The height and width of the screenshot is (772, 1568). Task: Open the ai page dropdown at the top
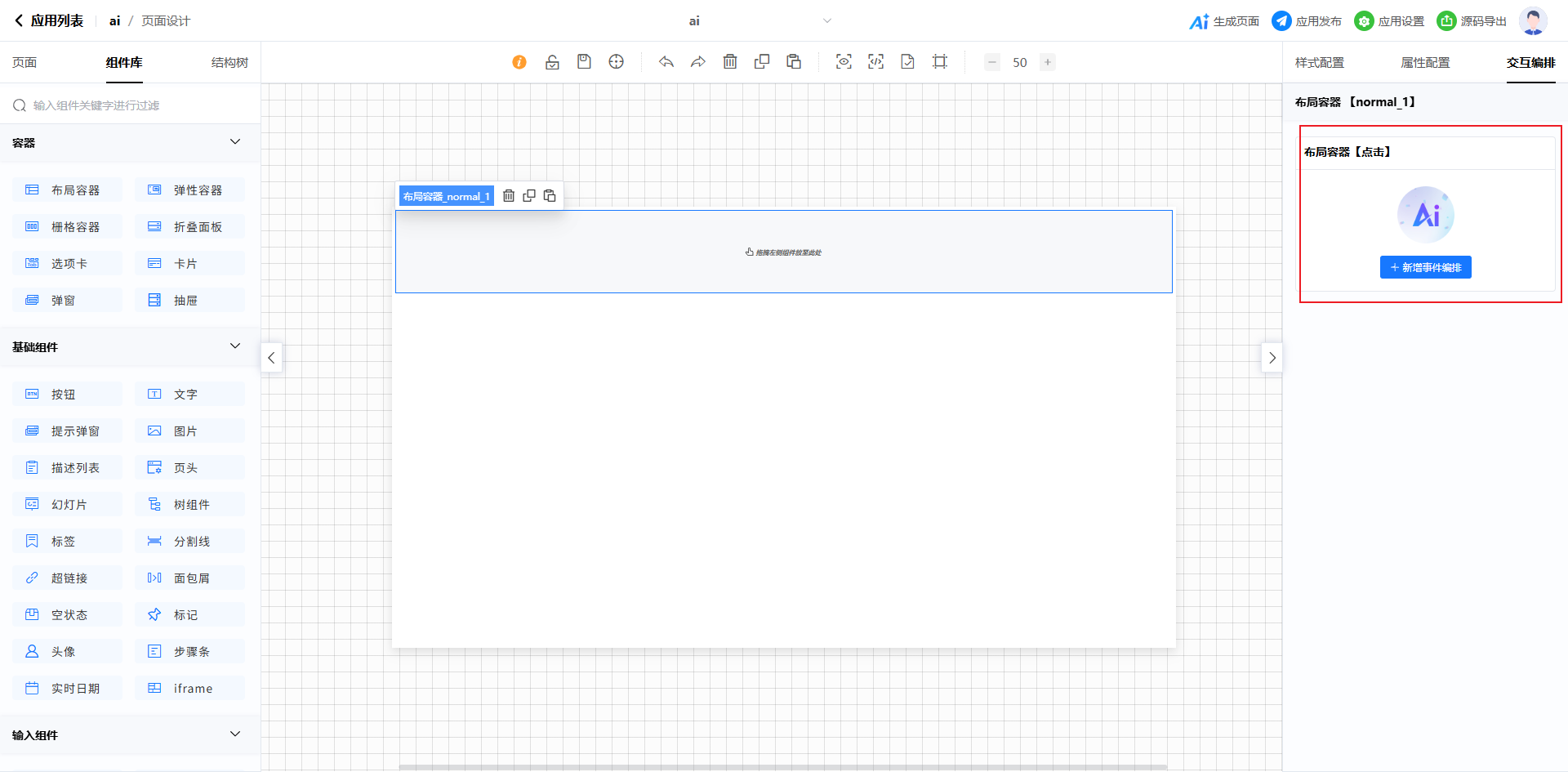826,21
